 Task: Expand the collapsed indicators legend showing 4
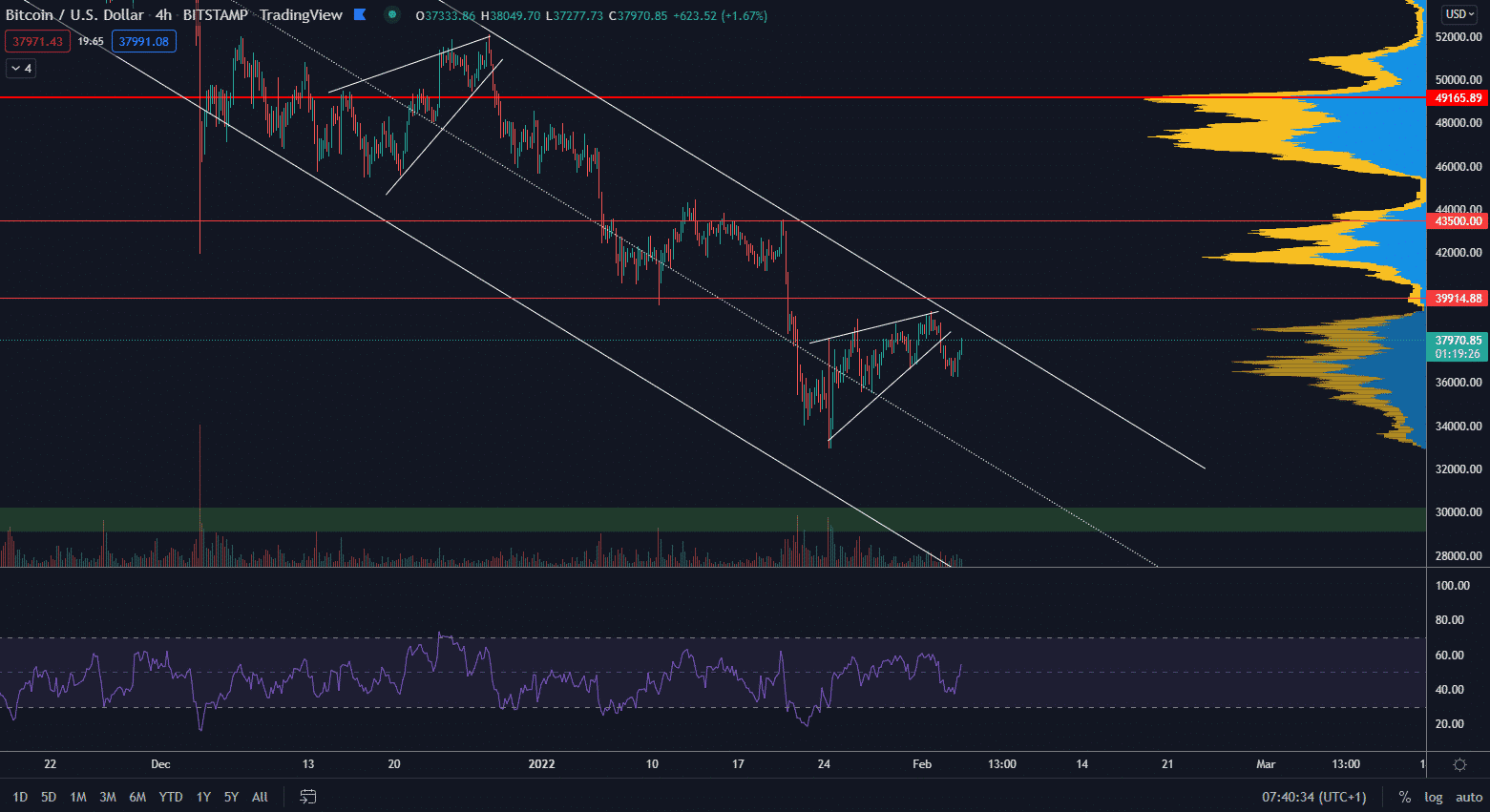tap(21, 68)
